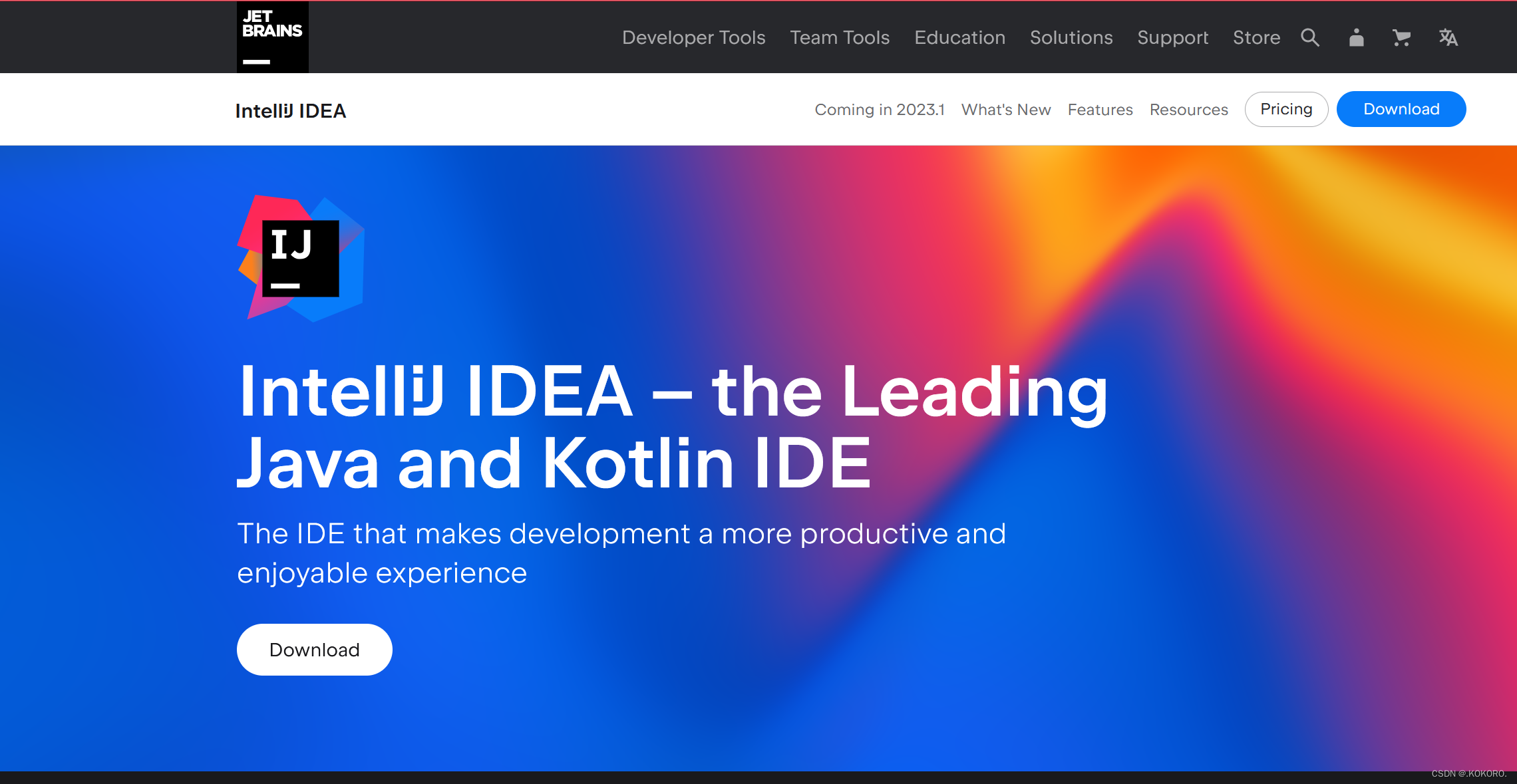Click the blue Download button in header
The image size is (1517, 784).
1401,109
